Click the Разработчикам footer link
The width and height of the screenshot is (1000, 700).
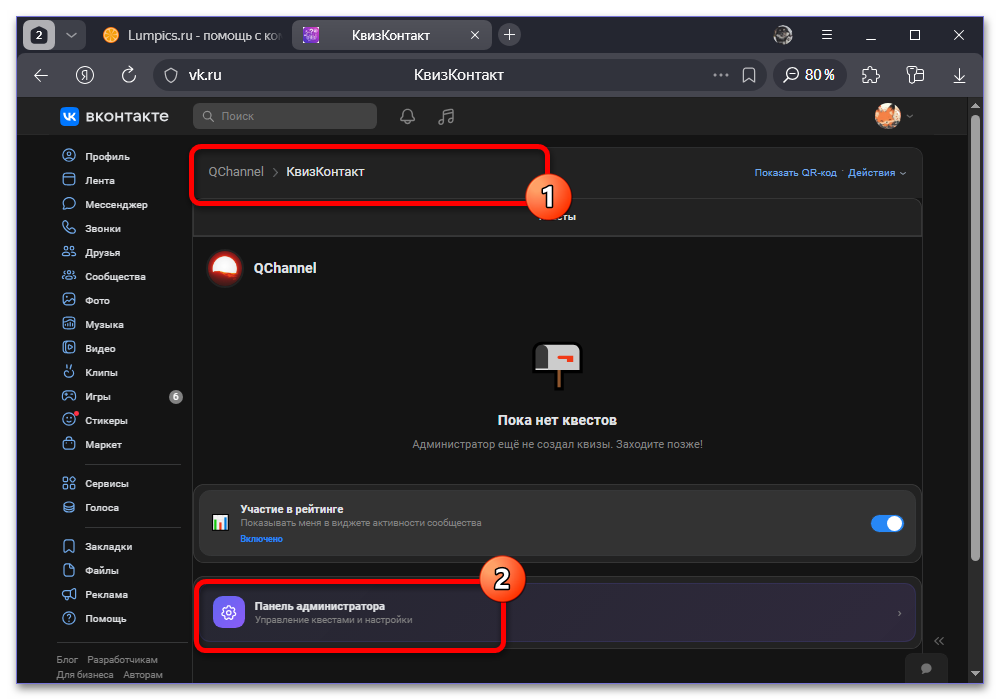click(x=122, y=659)
